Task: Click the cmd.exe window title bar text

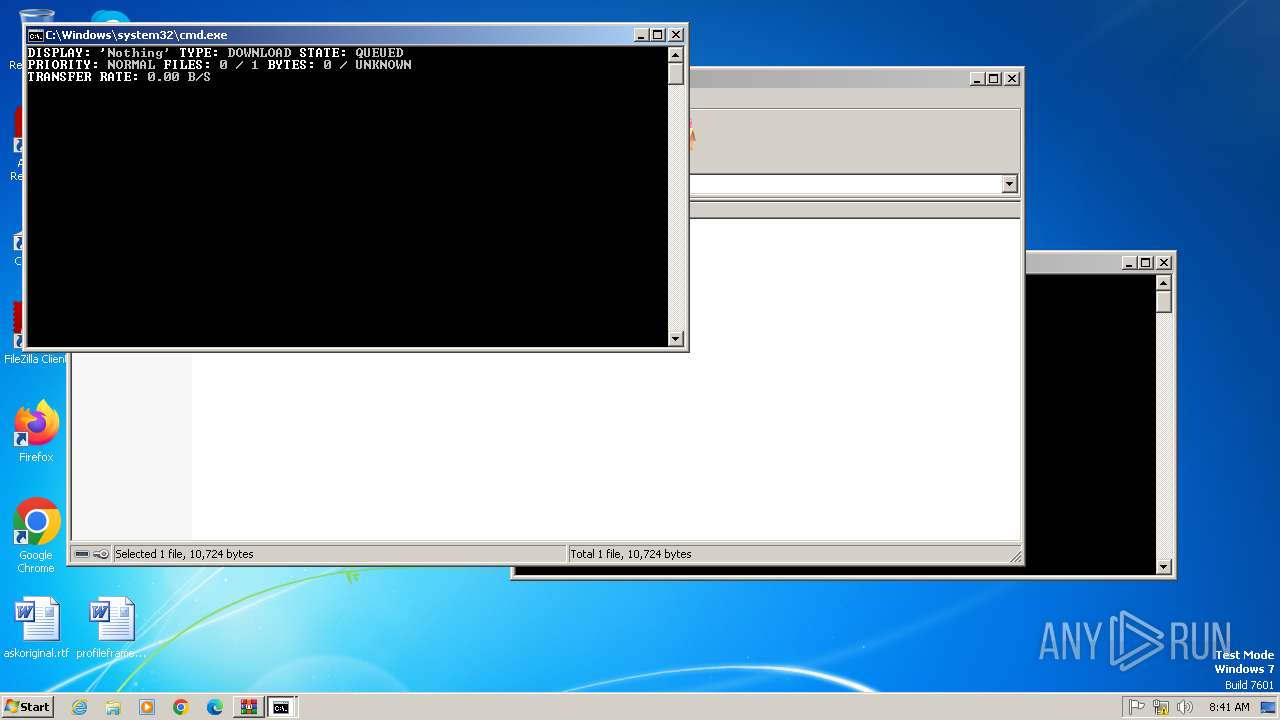Action: pyautogui.click(x=136, y=35)
